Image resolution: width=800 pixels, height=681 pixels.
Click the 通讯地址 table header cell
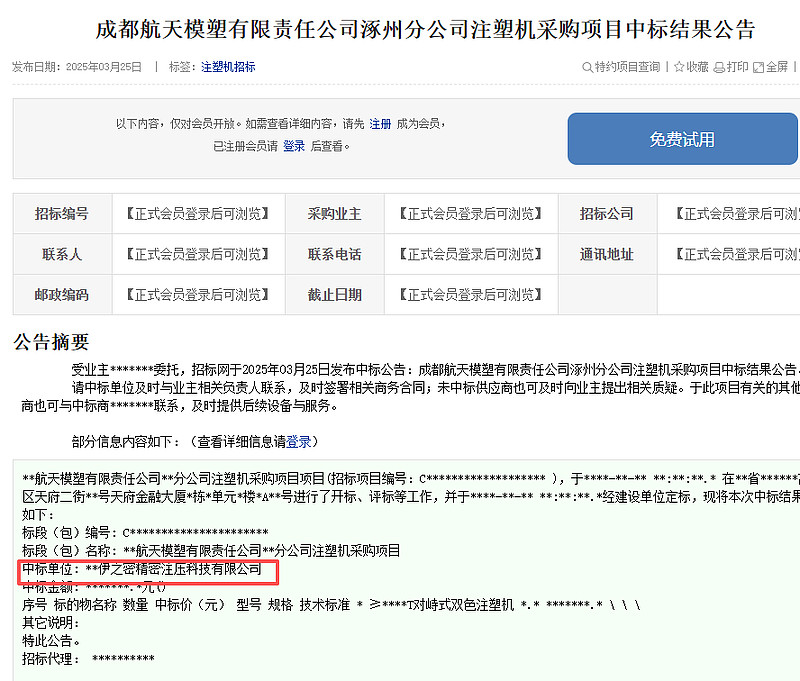click(x=607, y=254)
